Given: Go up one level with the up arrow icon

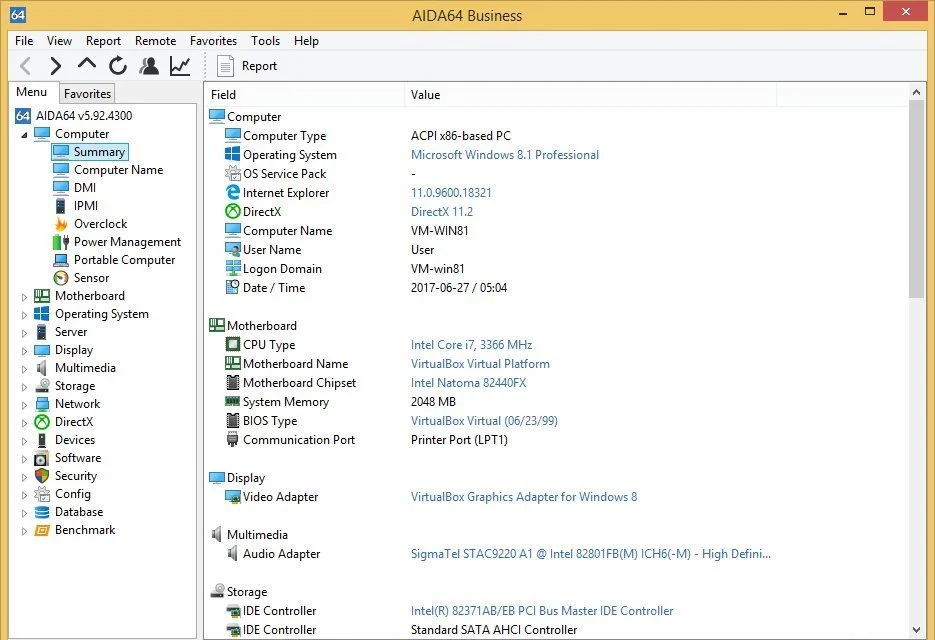Looking at the screenshot, I should coord(87,64).
